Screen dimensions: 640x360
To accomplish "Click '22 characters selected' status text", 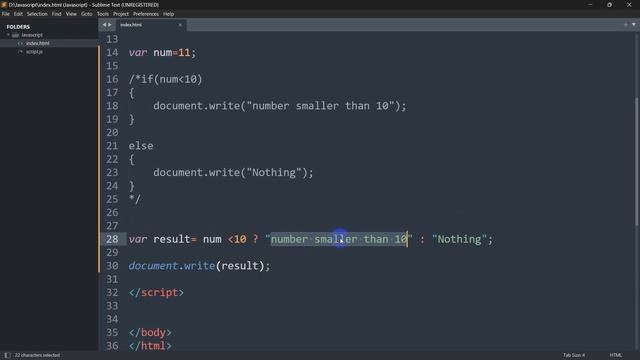I will tap(38, 355).
